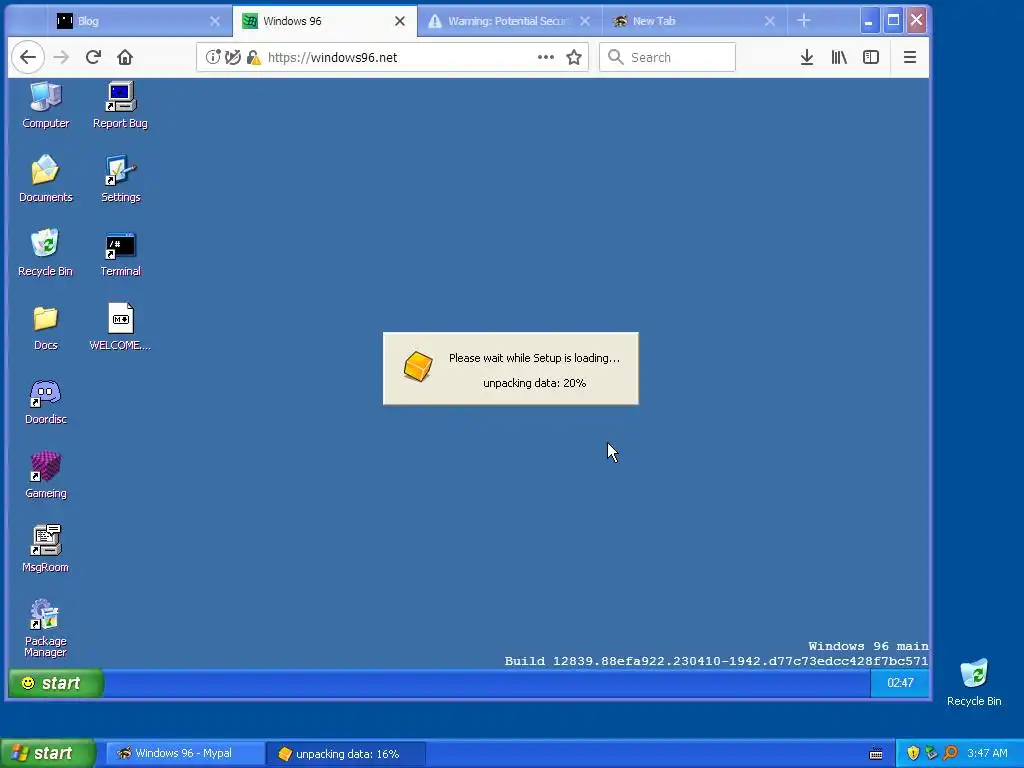Close the Warning security tab
This screenshot has height=768, width=1024.
(585, 22)
